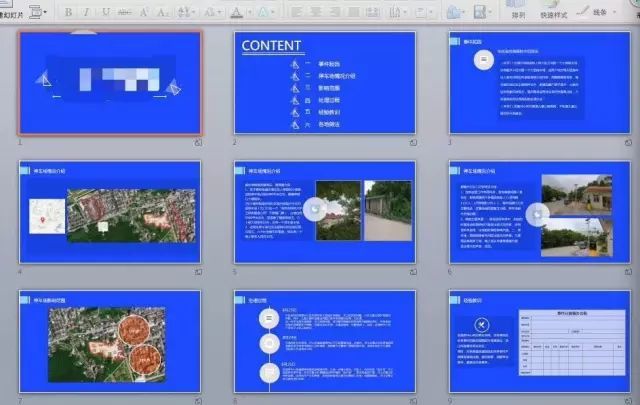Select slide 9 with table
This screenshot has height=405, width=640.
[x=540, y=341]
